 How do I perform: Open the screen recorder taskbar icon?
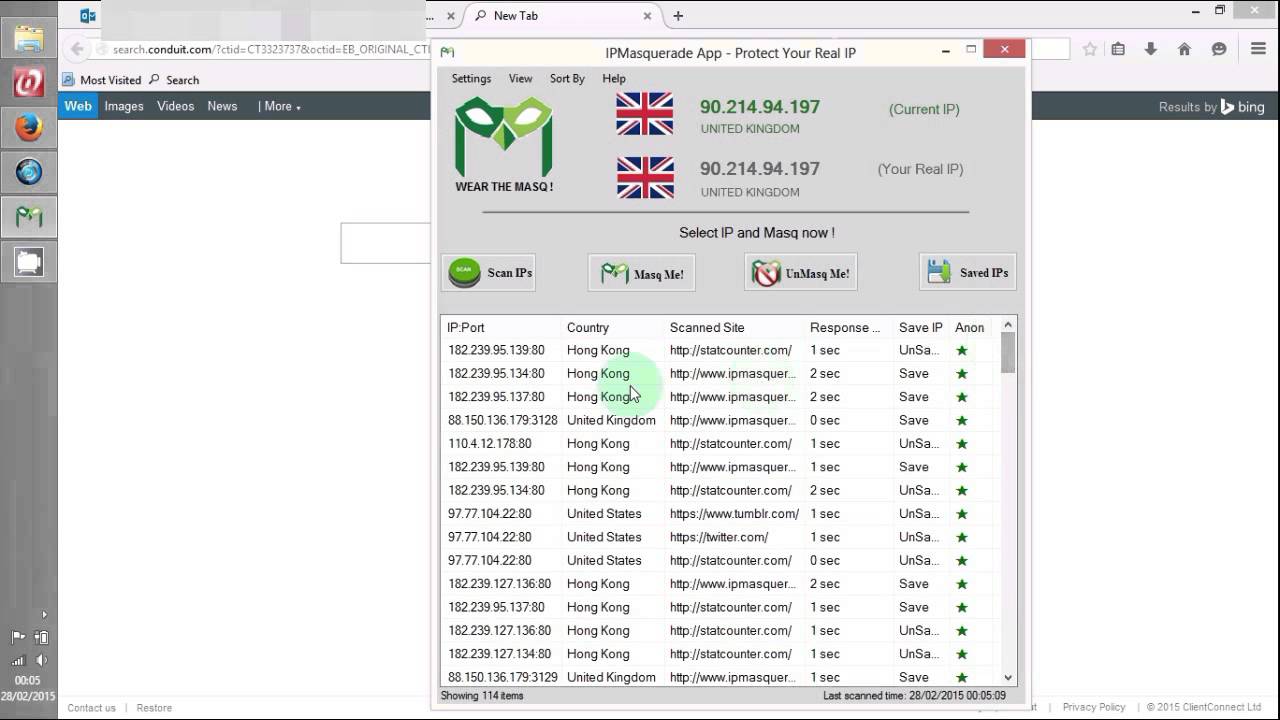click(29, 262)
